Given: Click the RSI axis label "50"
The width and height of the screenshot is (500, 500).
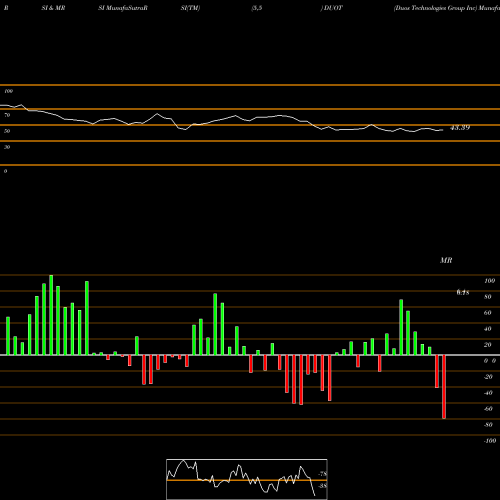Looking at the screenshot, I should pos(7,131).
